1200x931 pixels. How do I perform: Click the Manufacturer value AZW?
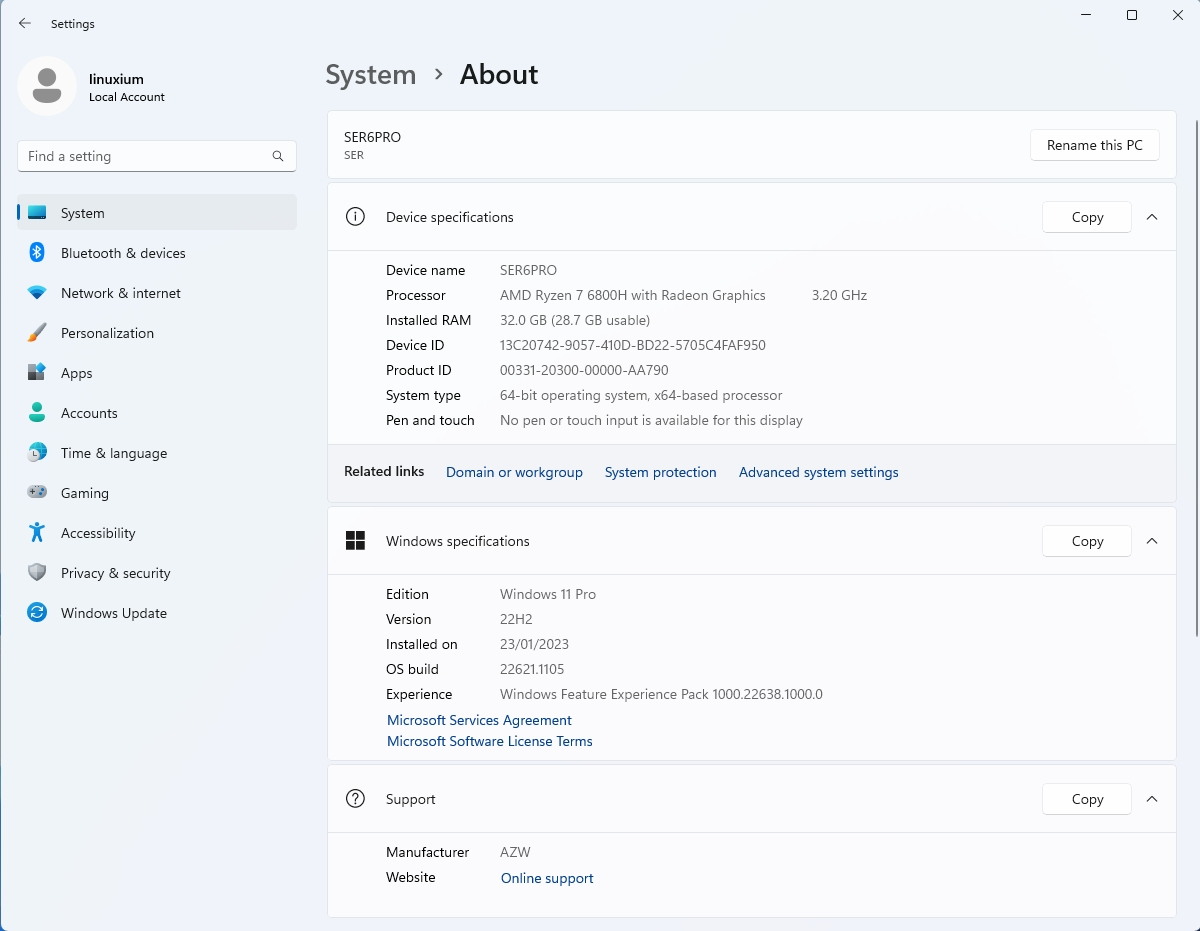515,852
